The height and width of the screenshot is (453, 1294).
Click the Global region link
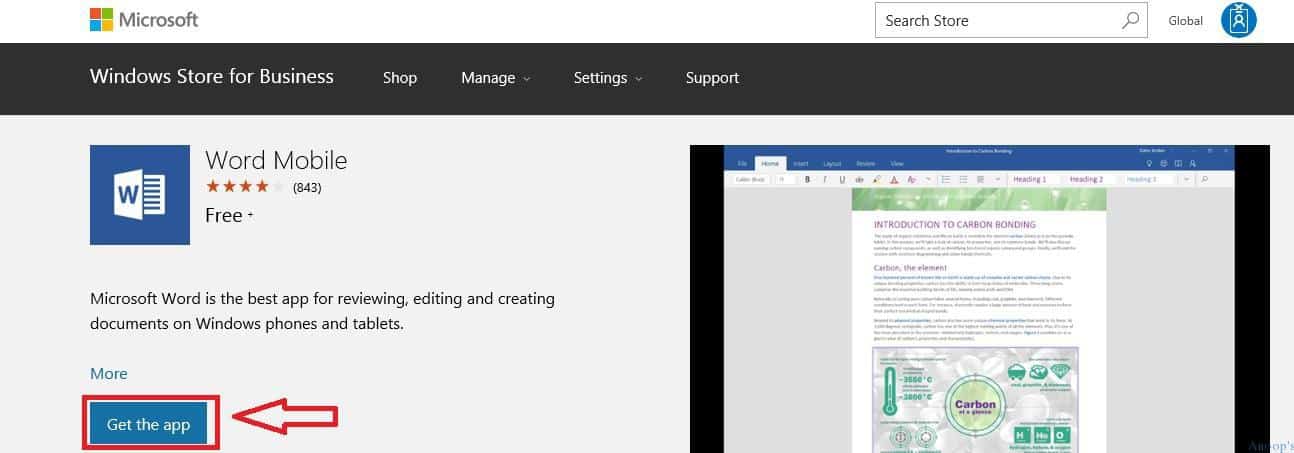pos(1185,20)
